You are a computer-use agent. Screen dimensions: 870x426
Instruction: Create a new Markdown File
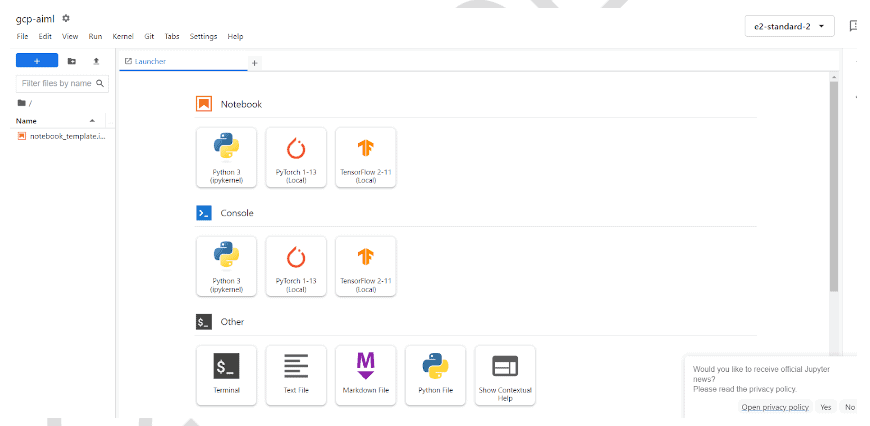pyautogui.click(x=365, y=374)
